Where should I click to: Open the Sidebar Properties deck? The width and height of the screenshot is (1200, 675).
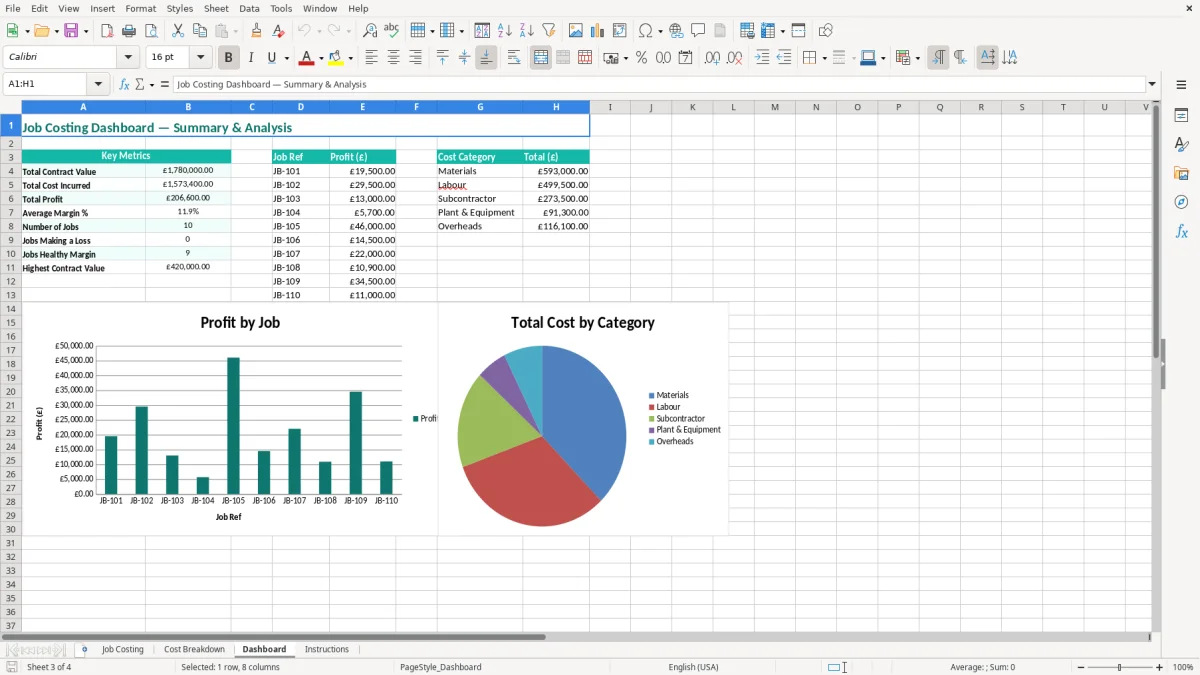1181,115
